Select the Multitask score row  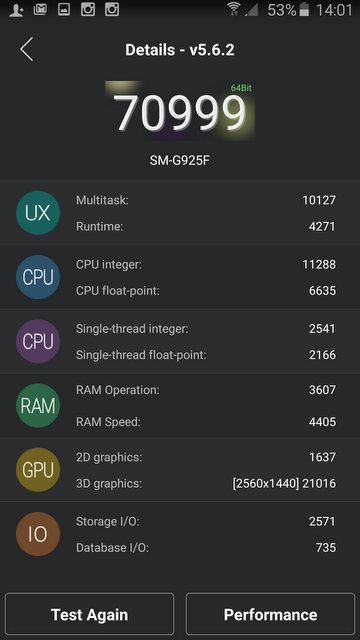pos(206,200)
